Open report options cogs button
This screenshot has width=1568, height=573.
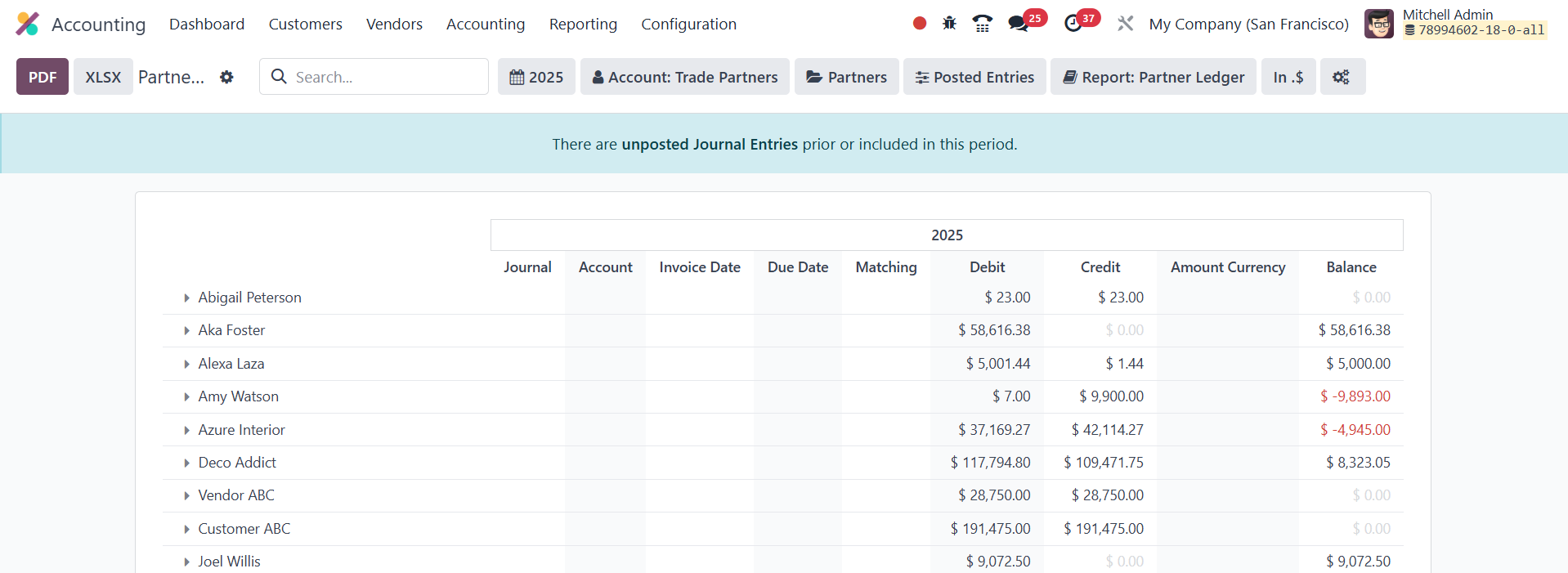tap(1341, 77)
